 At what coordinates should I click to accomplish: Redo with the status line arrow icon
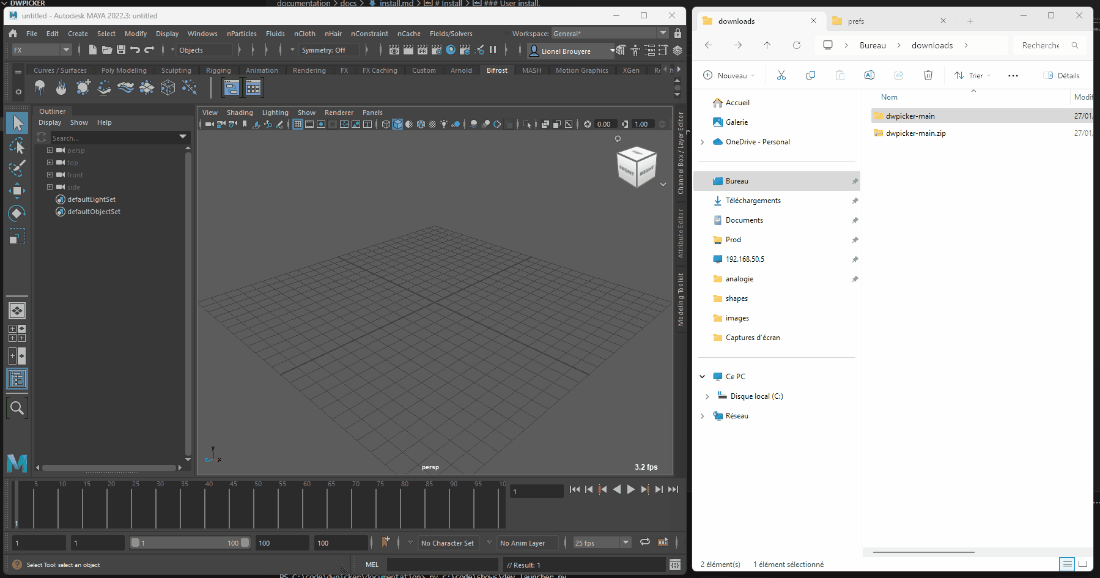[x=149, y=50]
